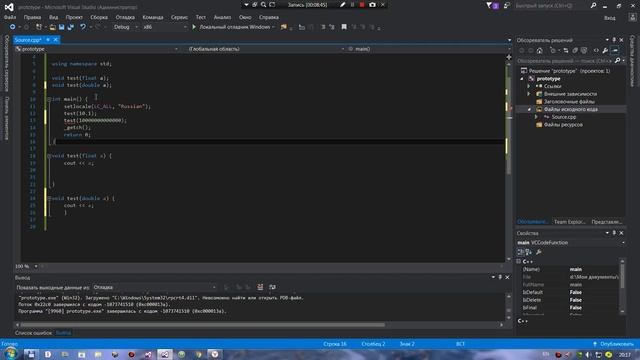Screen dimensions: 640x360
Task: Click the Solution Explorer search magnifier icon
Action: click(617, 60)
